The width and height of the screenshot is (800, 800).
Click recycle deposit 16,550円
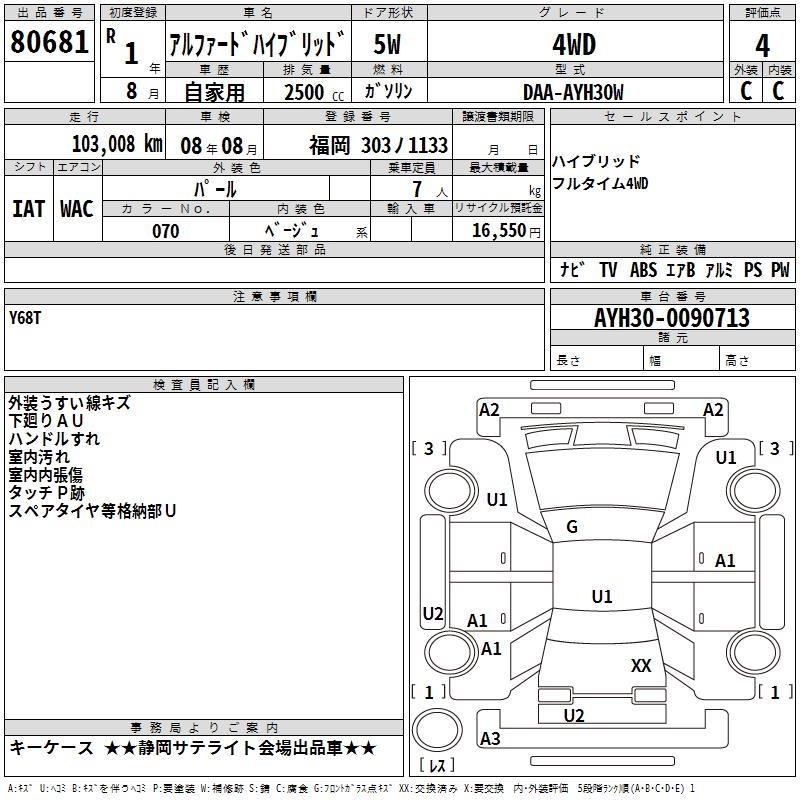(x=506, y=231)
